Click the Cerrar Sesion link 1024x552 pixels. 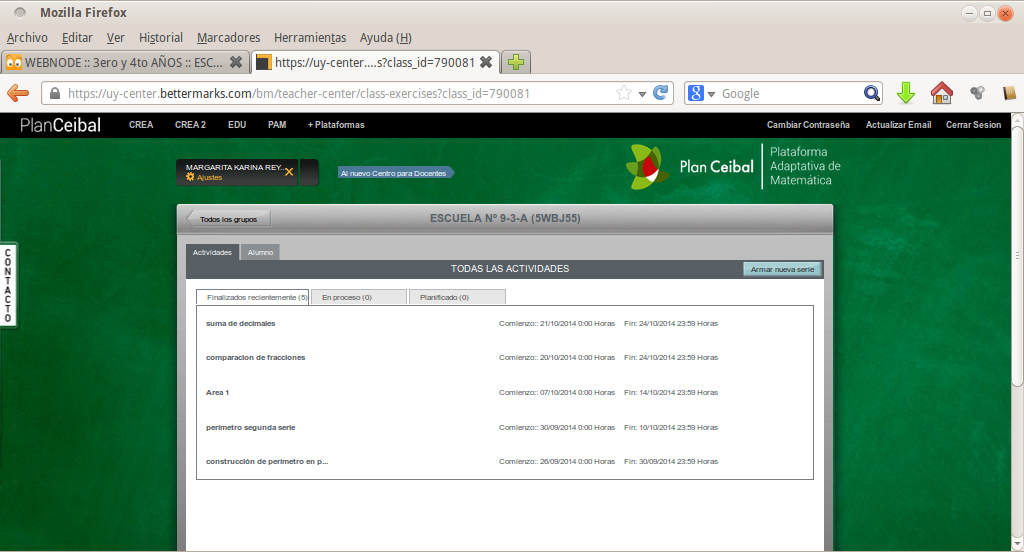tap(973, 125)
